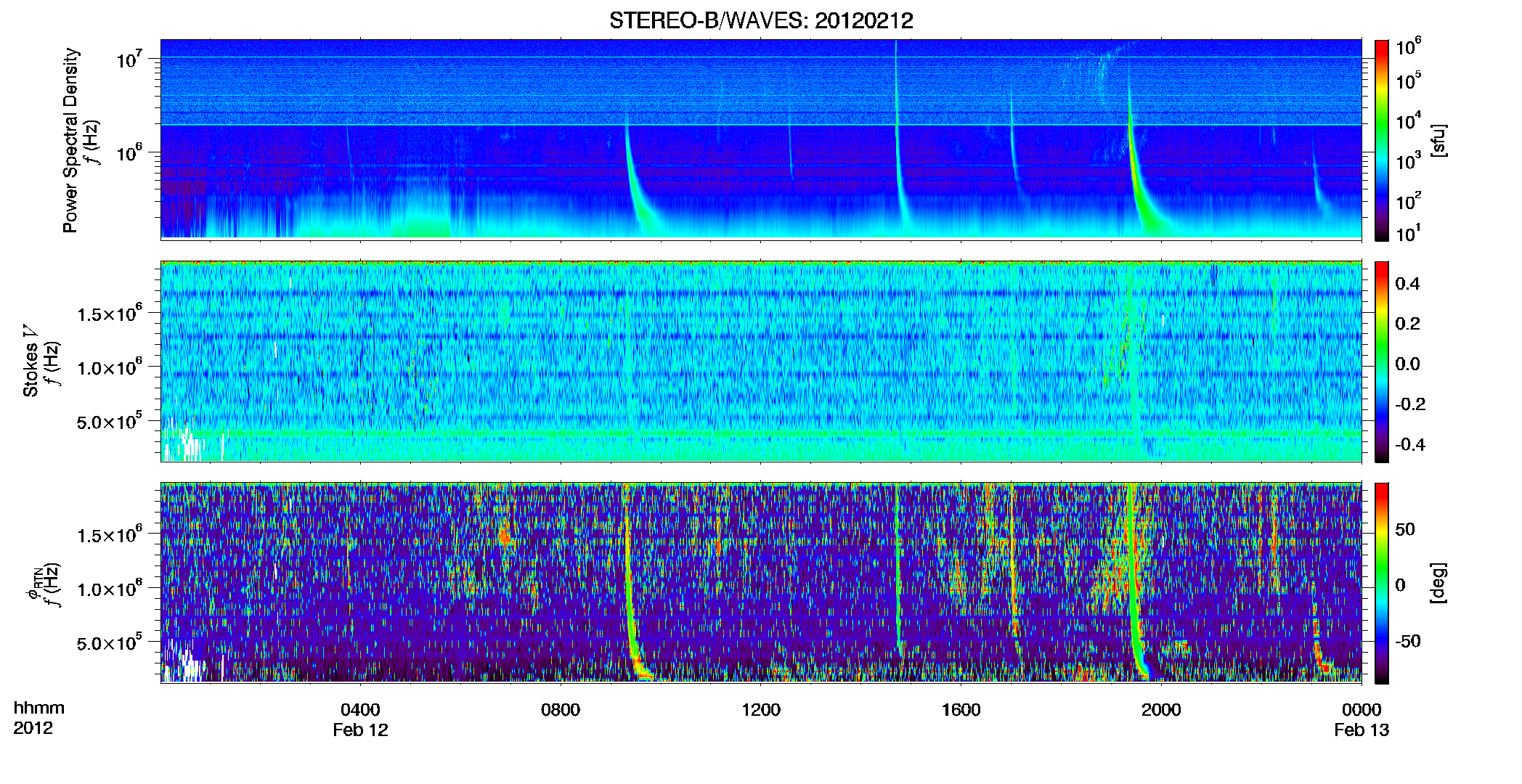Click the 1200 time tick label
This screenshot has width=1522, height=784.
(761, 709)
